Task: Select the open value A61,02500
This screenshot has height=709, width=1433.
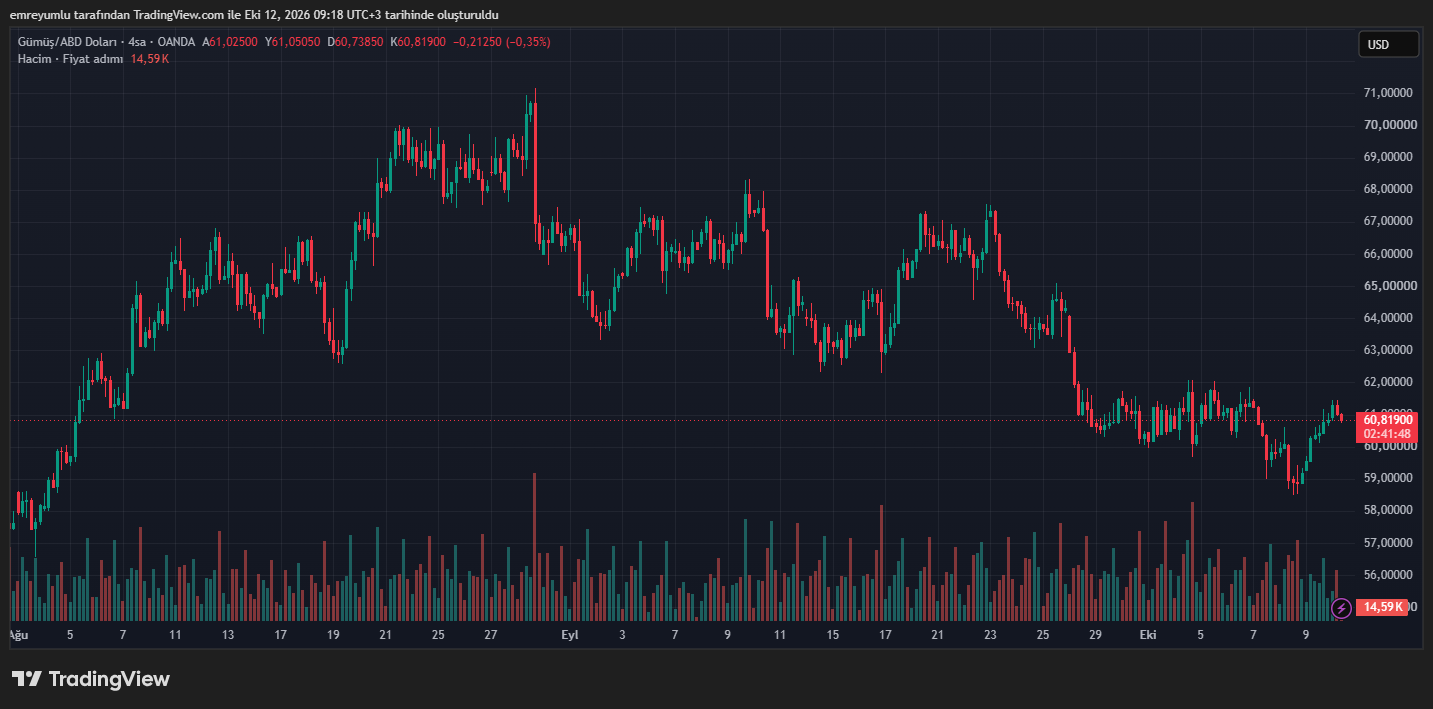Action: (230, 42)
